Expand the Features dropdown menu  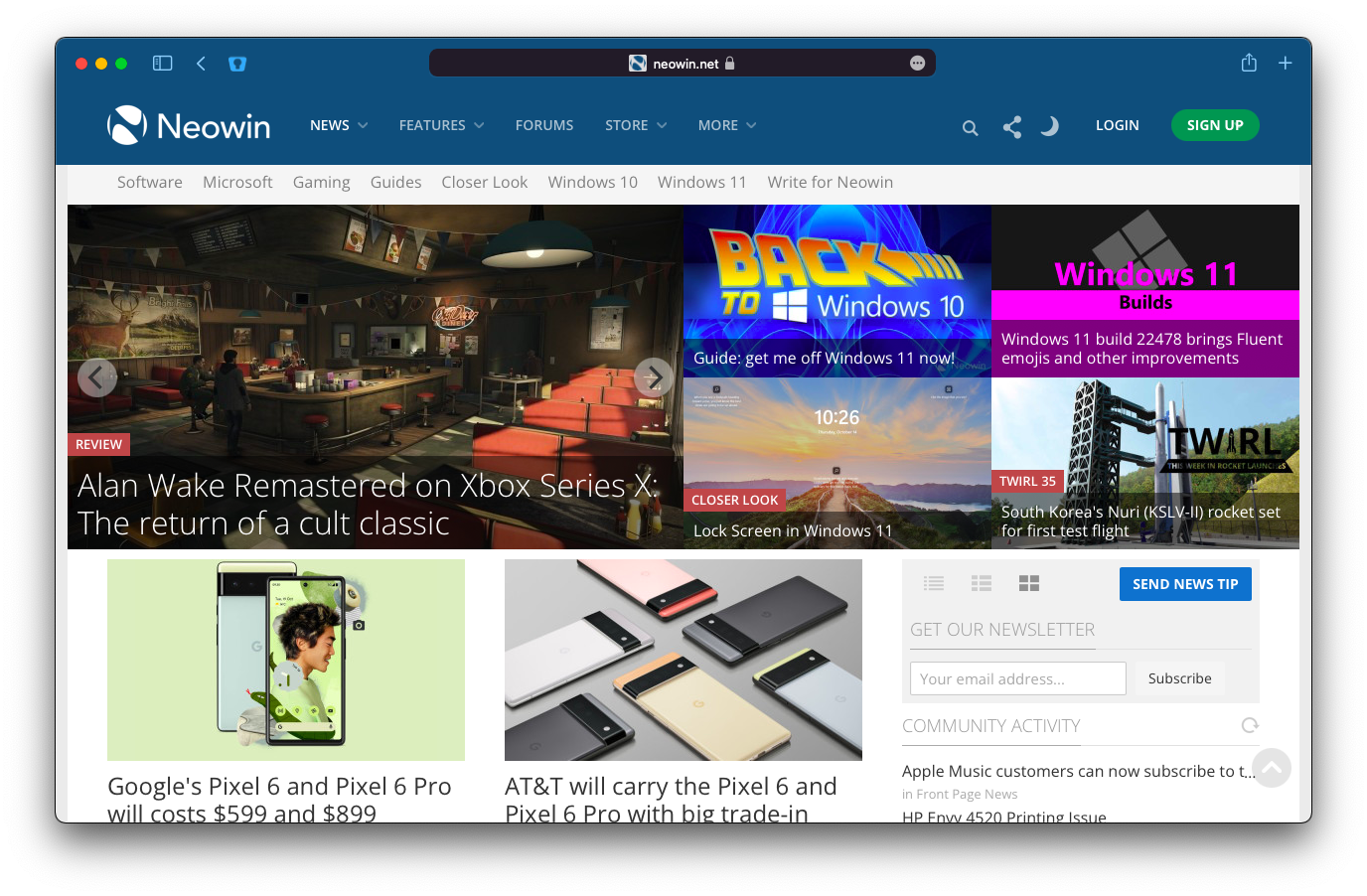442,125
